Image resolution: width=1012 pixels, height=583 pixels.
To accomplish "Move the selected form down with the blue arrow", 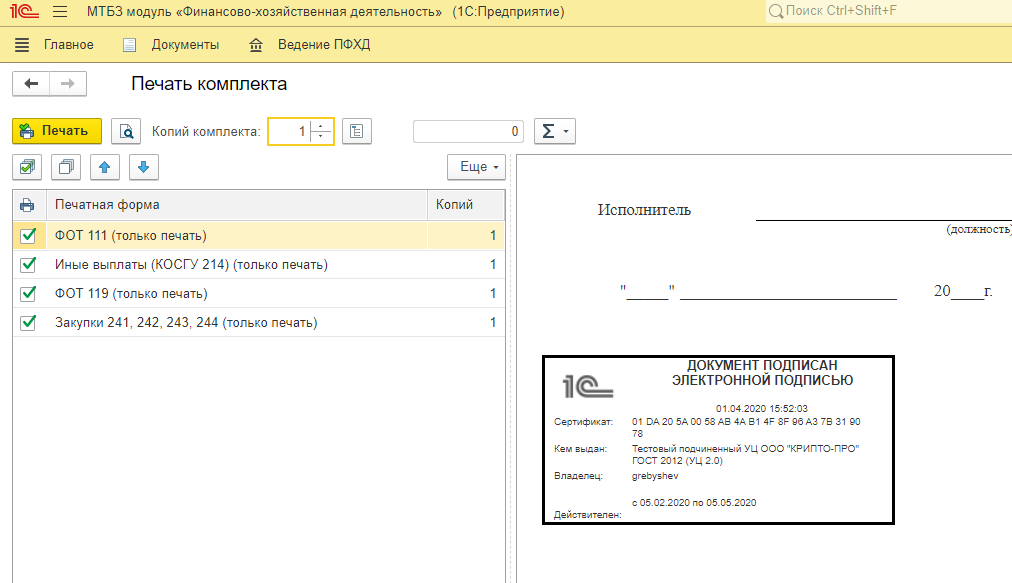I will coord(143,167).
